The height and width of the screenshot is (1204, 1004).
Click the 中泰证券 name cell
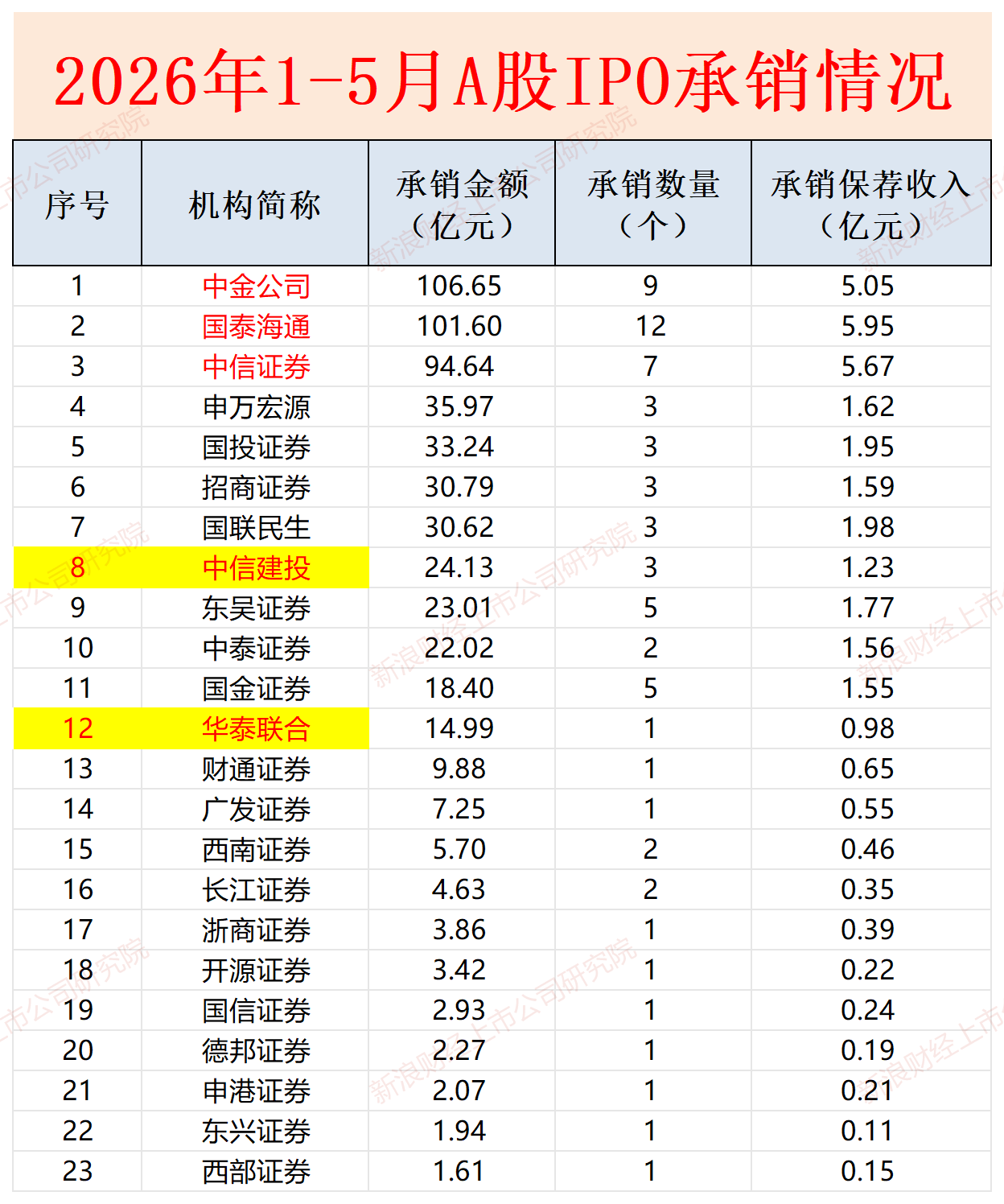pos(255,649)
